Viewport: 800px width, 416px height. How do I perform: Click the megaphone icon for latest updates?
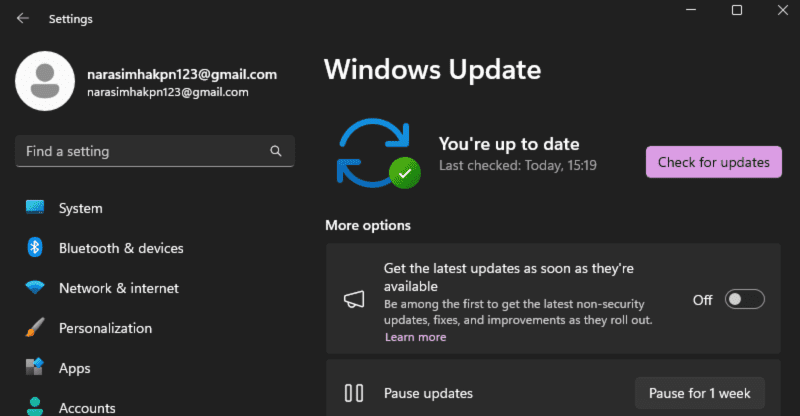(353, 299)
